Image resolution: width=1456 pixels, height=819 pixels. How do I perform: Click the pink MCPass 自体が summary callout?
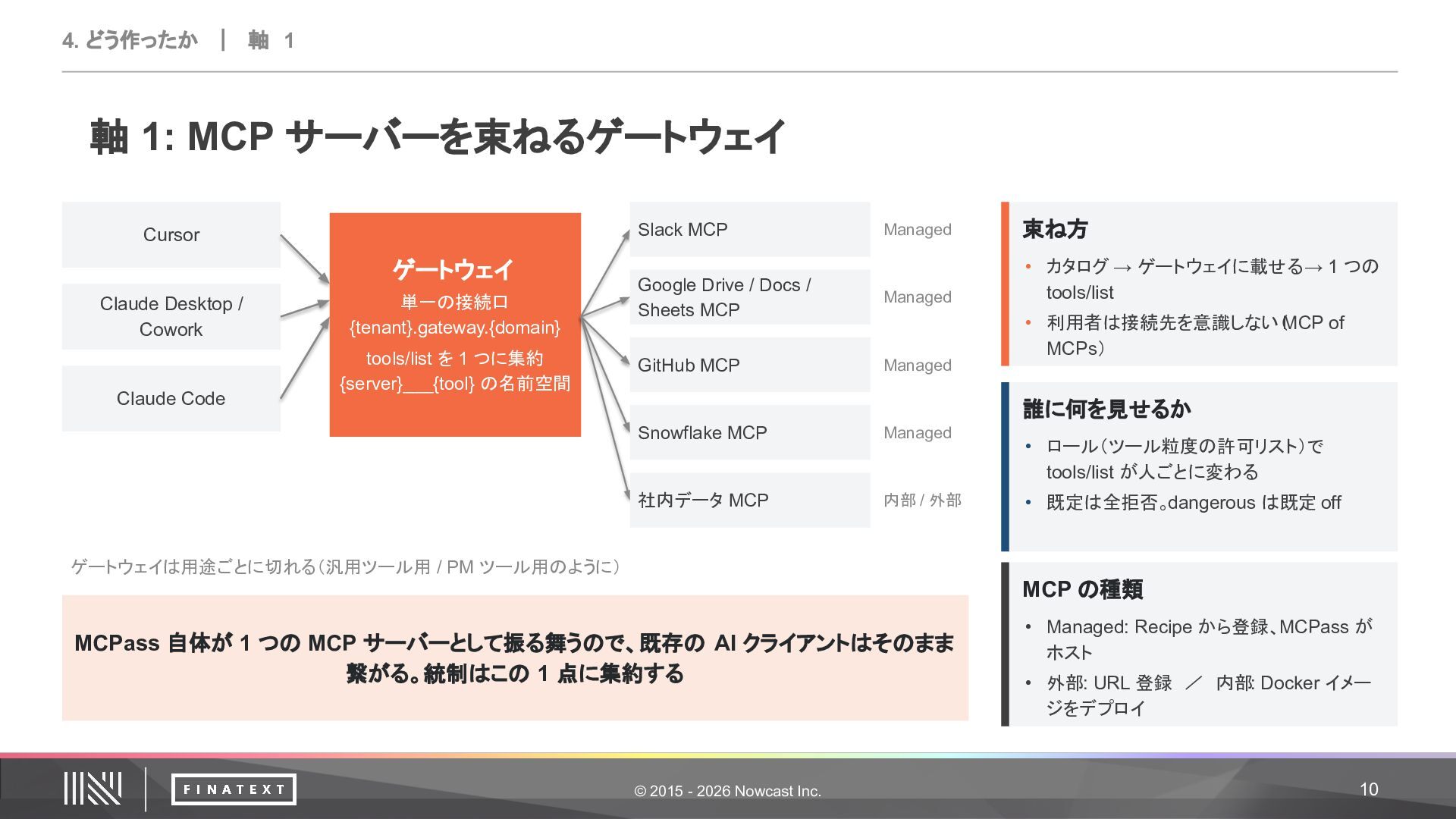[515, 657]
